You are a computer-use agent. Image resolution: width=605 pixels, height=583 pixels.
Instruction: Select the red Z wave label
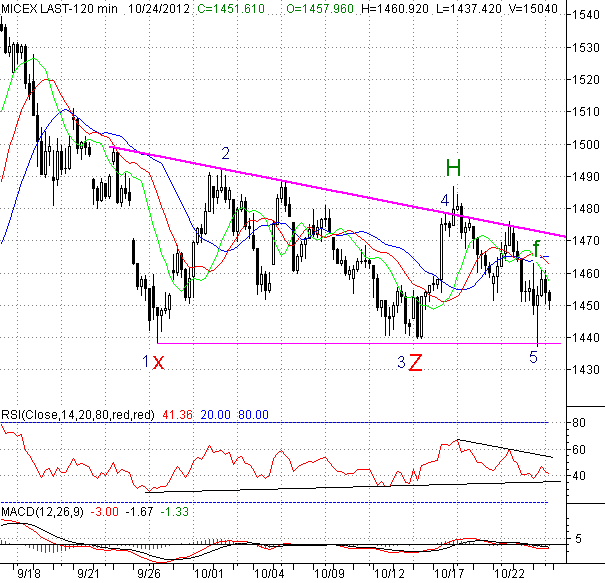(x=415, y=362)
